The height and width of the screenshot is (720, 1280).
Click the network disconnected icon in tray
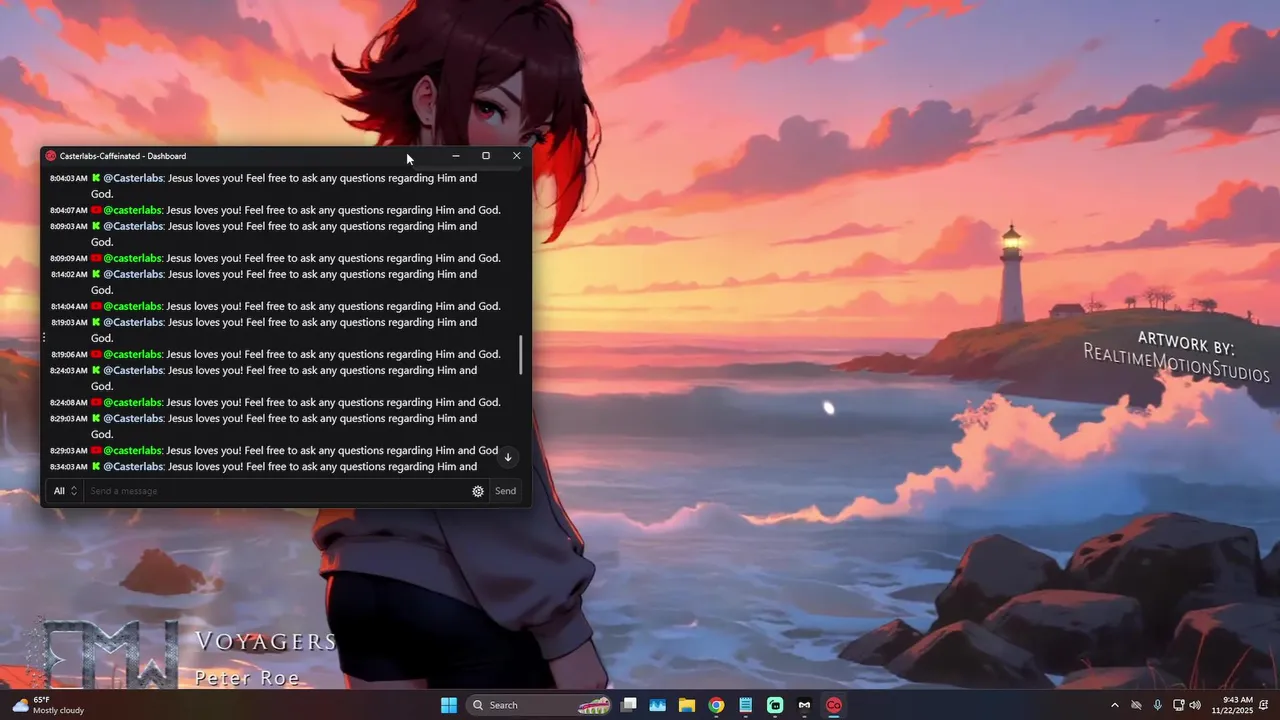coord(1136,705)
